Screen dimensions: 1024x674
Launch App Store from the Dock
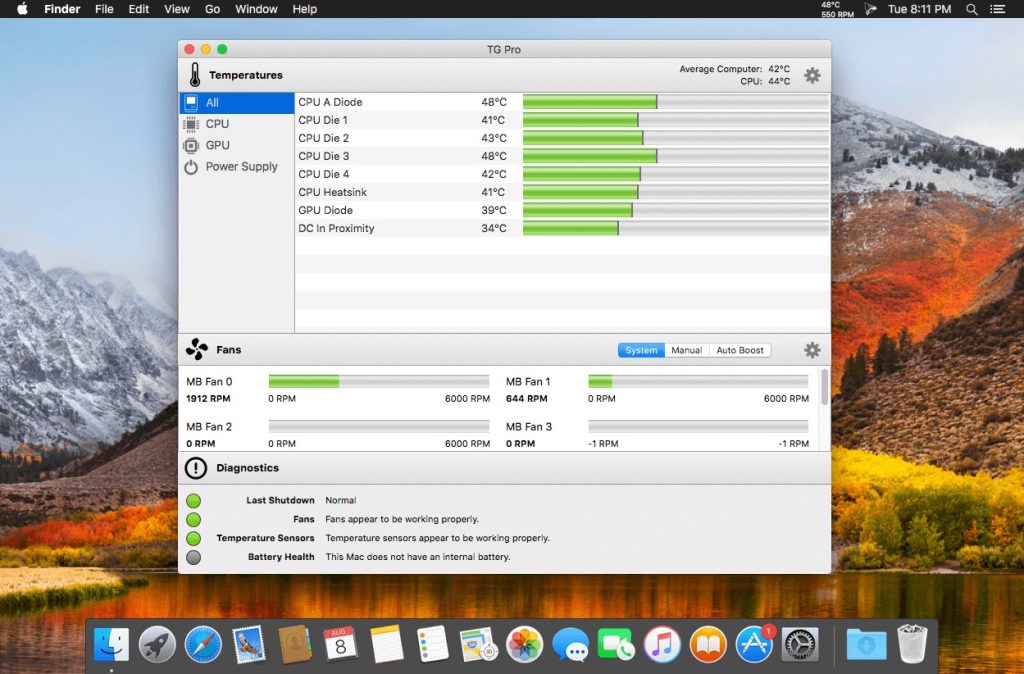click(754, 644)
